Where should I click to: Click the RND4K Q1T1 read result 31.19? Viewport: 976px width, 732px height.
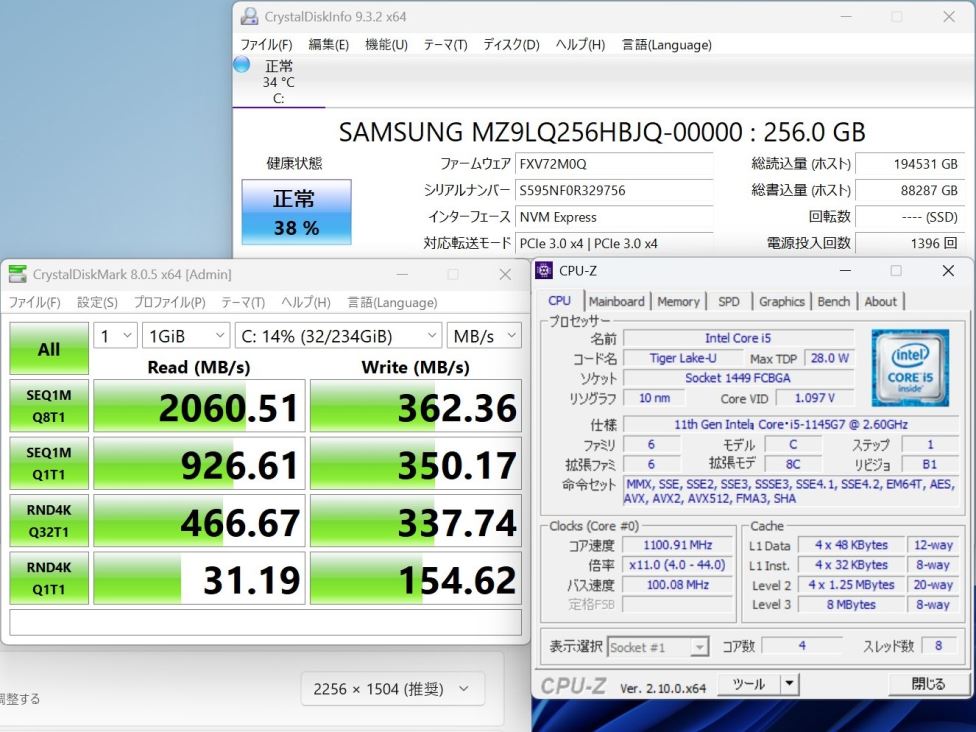[x=199, y=578]
